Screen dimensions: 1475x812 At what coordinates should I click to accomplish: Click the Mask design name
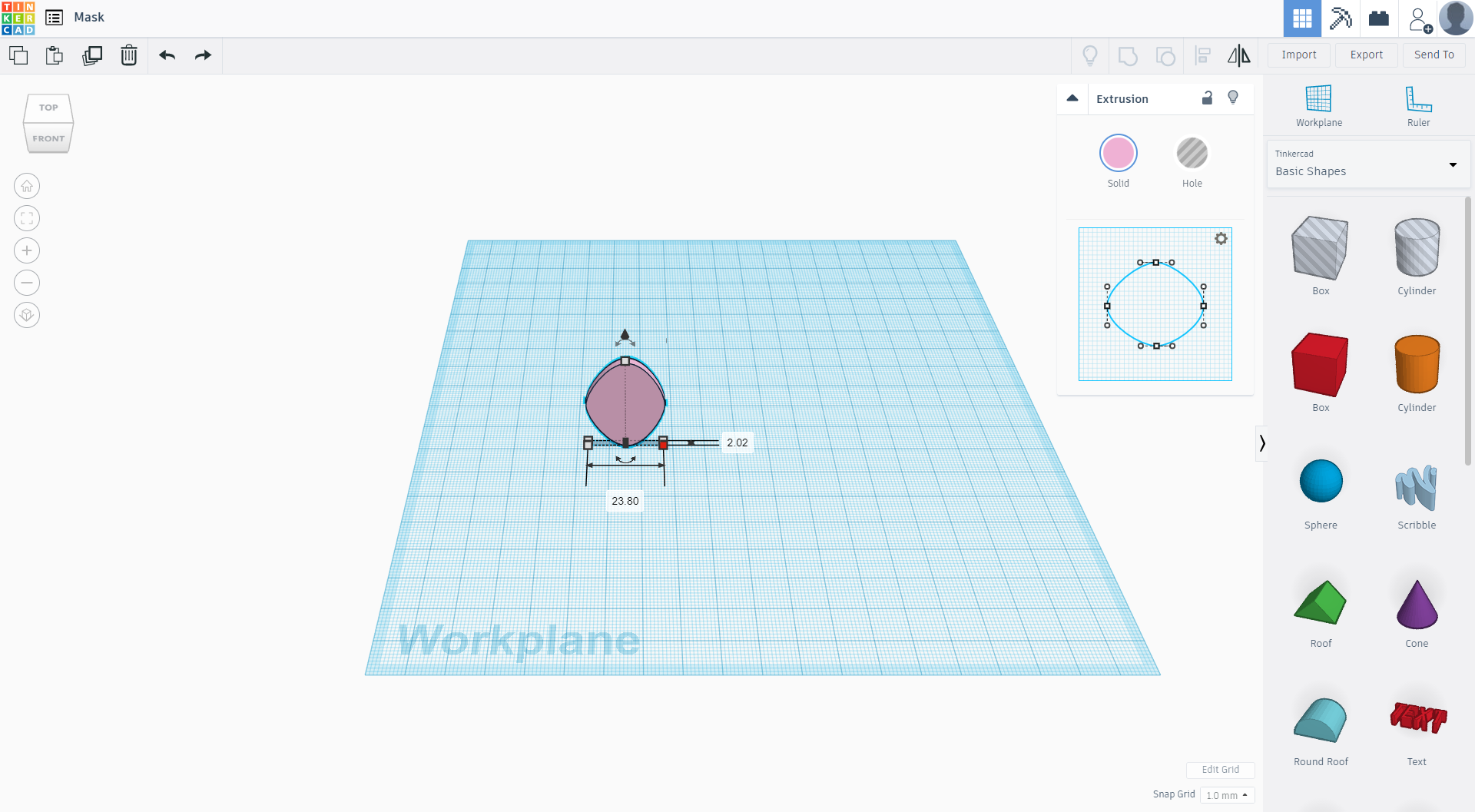89,17
